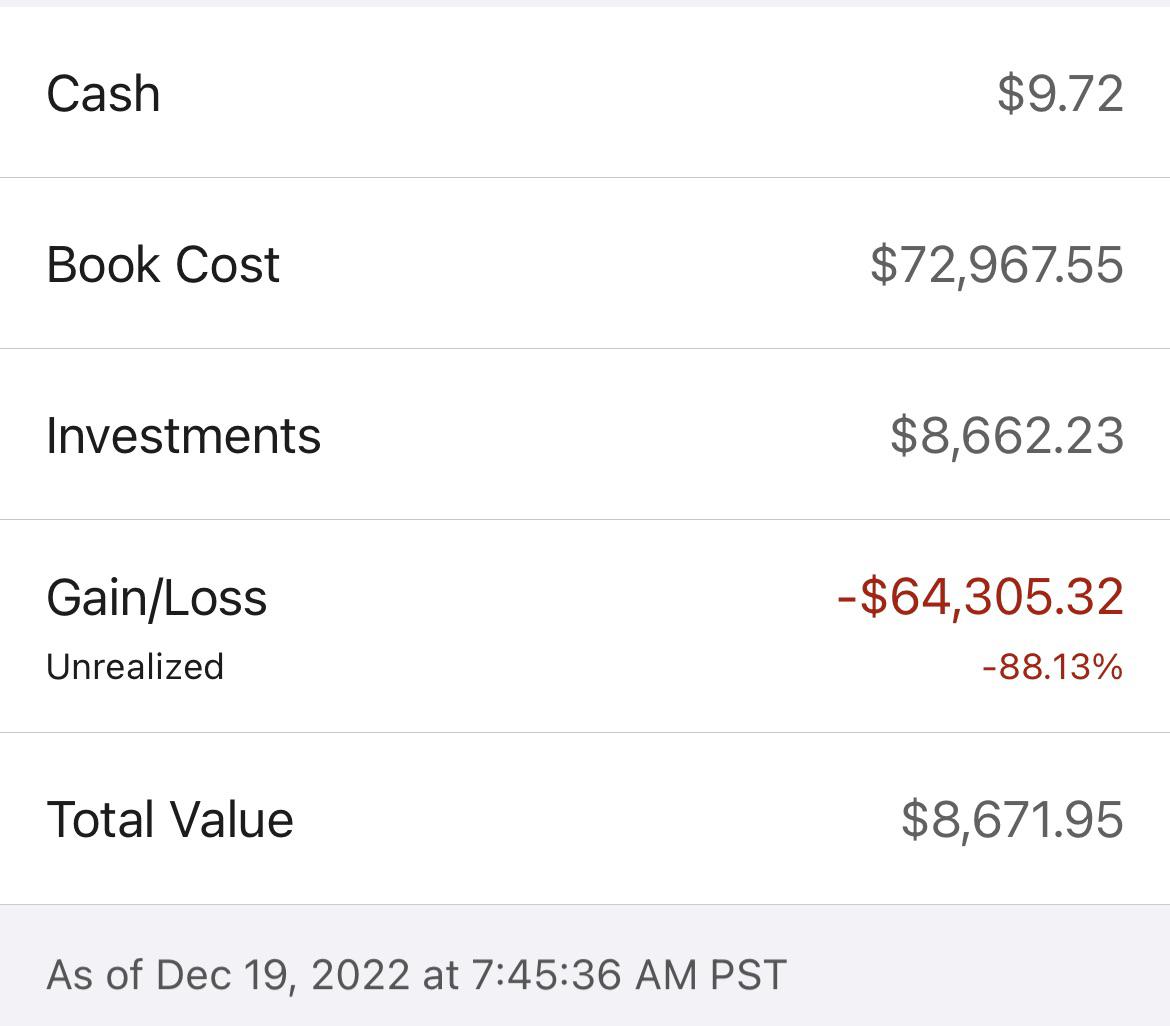Click the Gain/Loss label
The height and width of the screenshot is (1026, 1170).
click(157, 598)
